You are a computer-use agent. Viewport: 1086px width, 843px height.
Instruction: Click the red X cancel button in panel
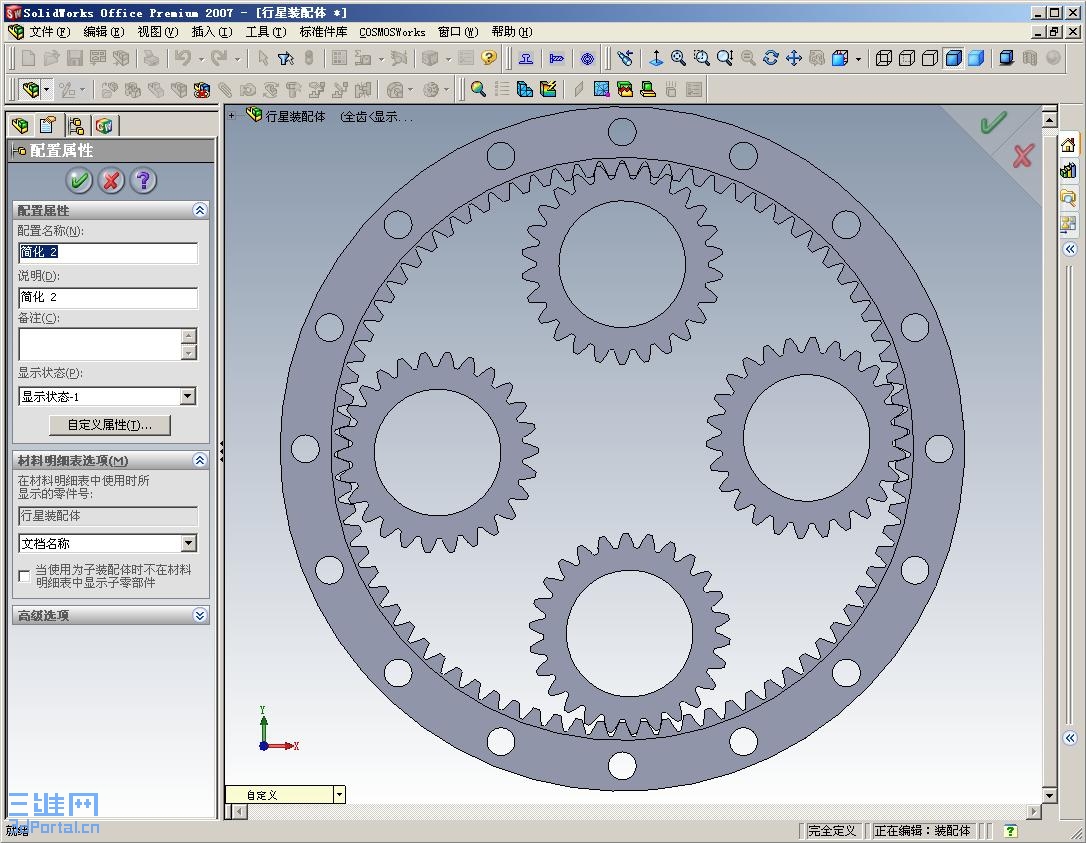click(111, 181)
